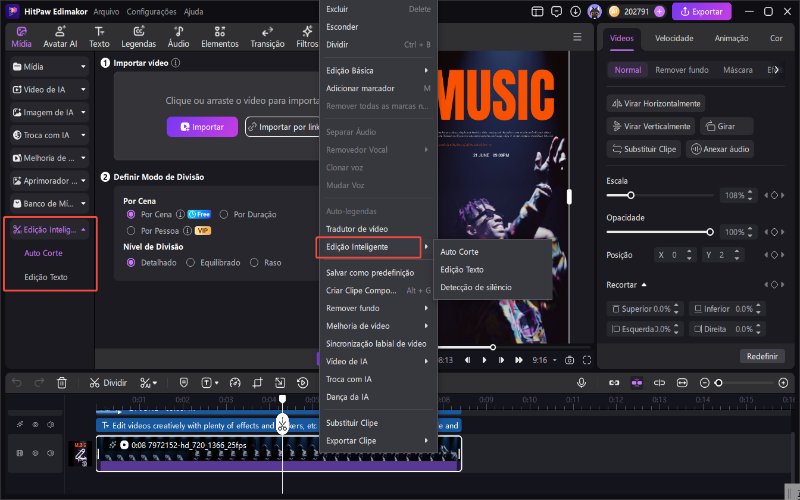Zoom in timeline with plus icon
This screenshot has height=500, width=800.
pos(784,383)
